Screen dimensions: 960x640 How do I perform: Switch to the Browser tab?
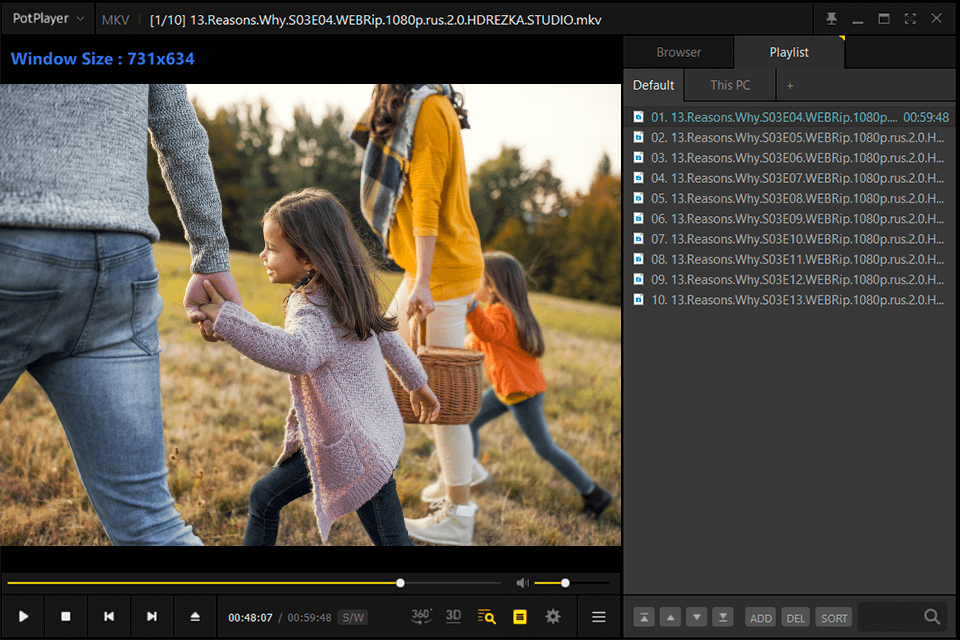[x=678, y=51]
